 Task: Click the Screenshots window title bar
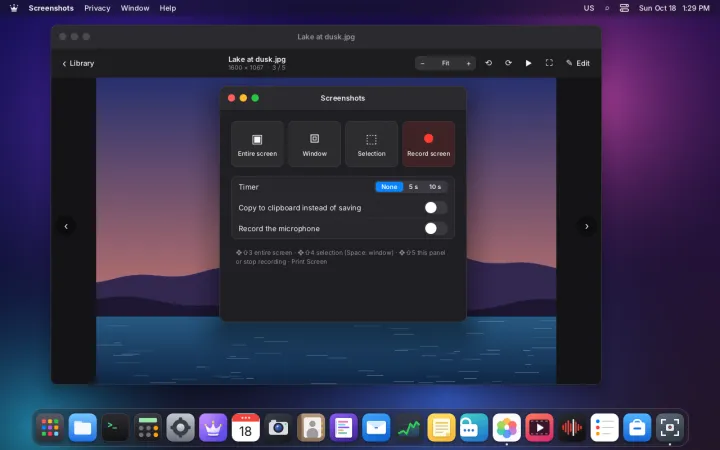point(343,98)
